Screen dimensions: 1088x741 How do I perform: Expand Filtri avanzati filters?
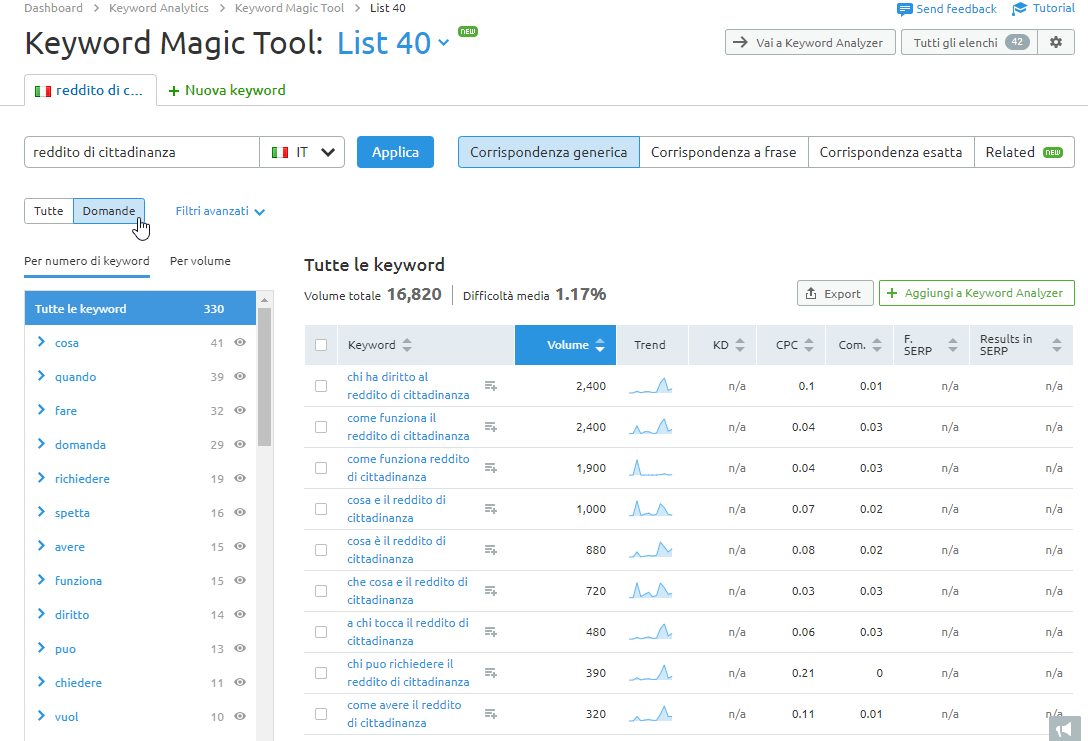[x=220, y=211]
